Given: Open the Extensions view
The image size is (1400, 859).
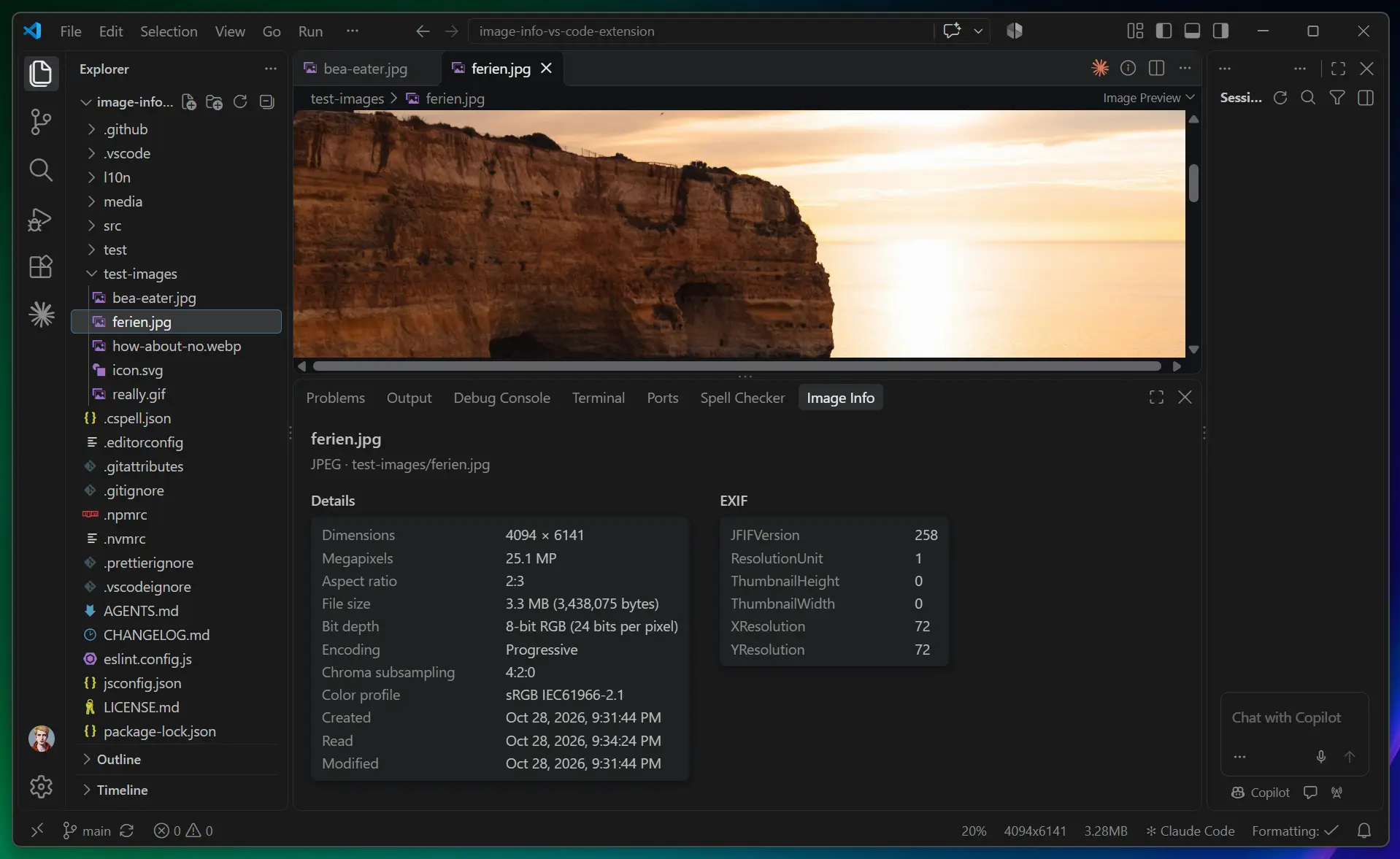Looking at the screenshot, I should click(x=41, y=266).
